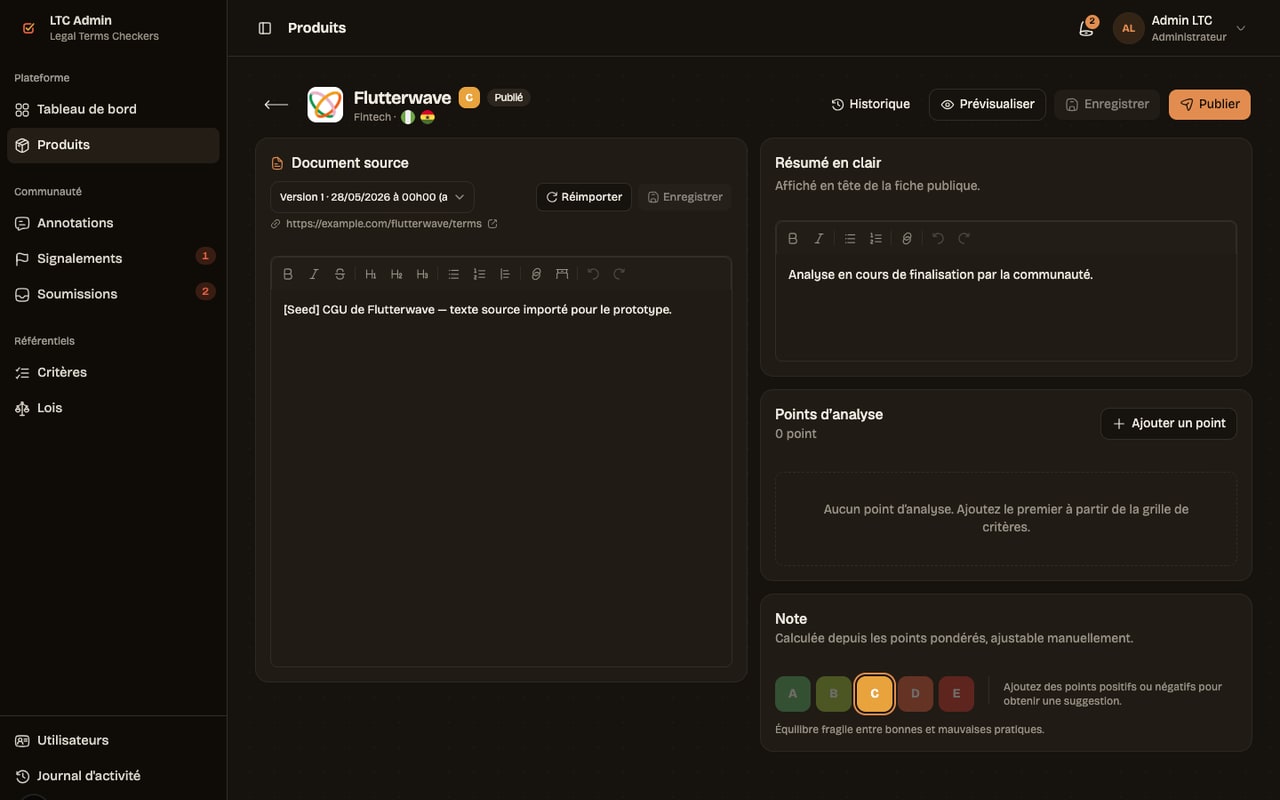The image size is (1280, 800).
Task: Set Heading 3 in the Document source editor
Action: (423, 274)
